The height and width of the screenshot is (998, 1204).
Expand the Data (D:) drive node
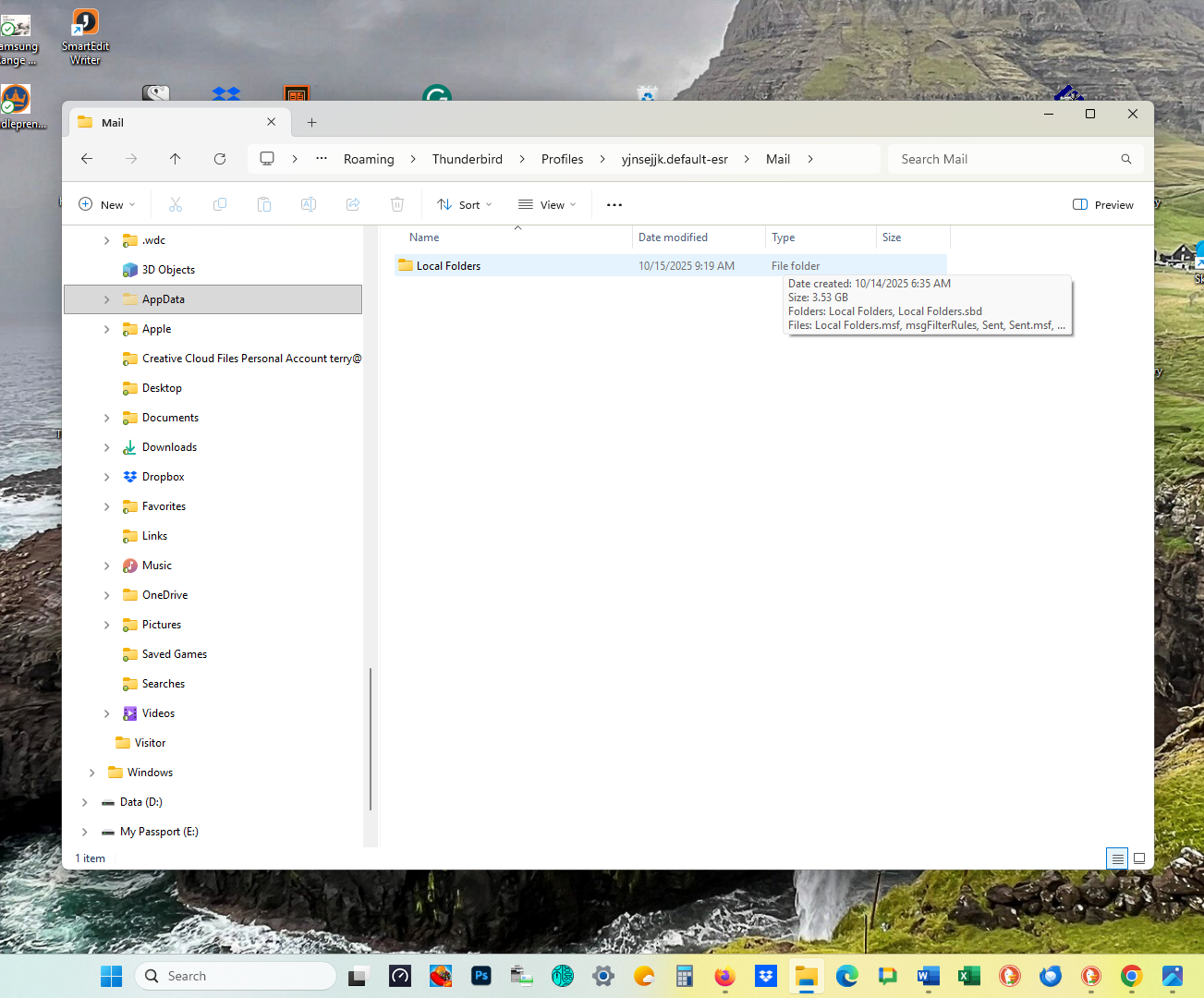coord(84,802)
